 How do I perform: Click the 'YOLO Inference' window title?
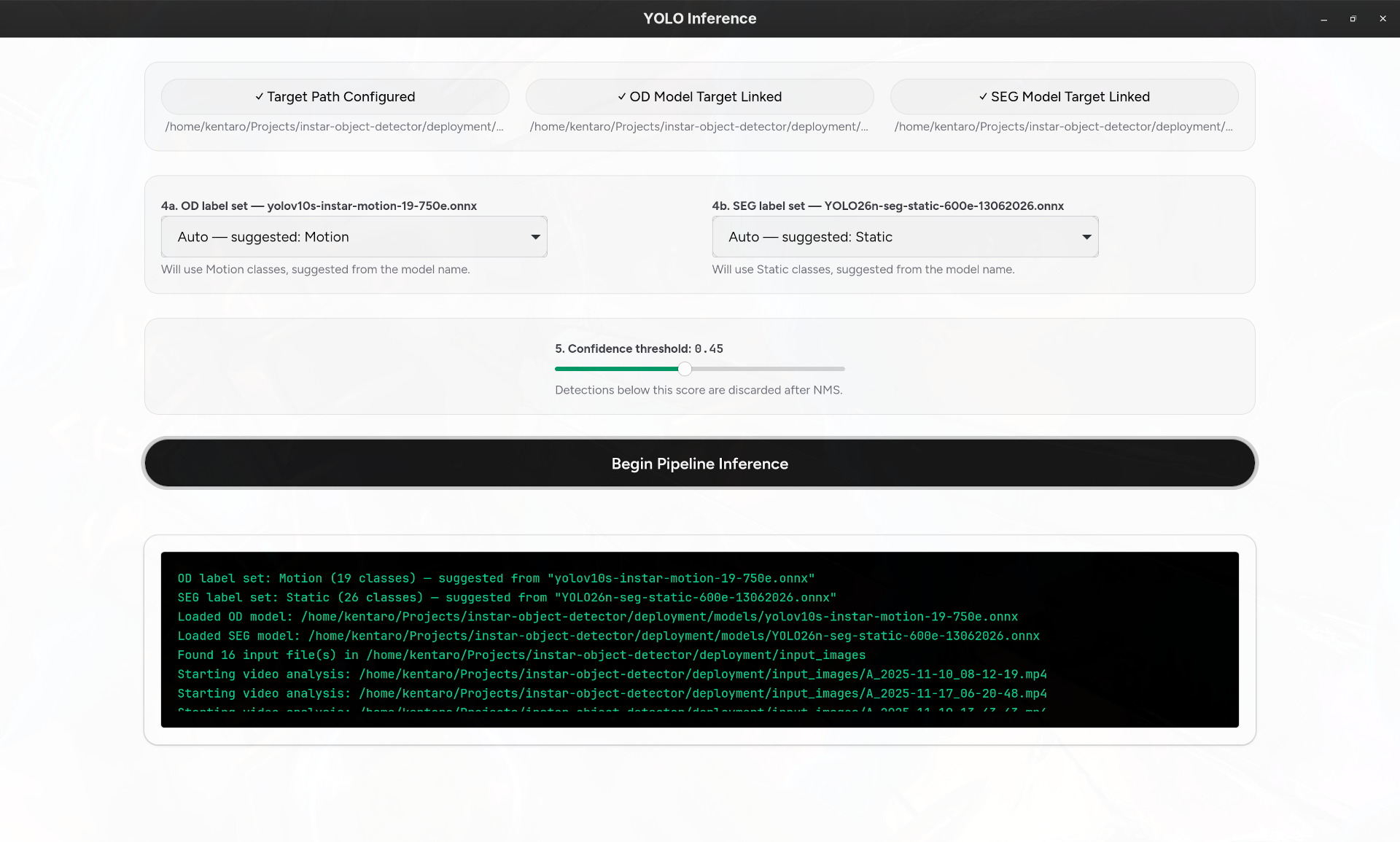700,19
